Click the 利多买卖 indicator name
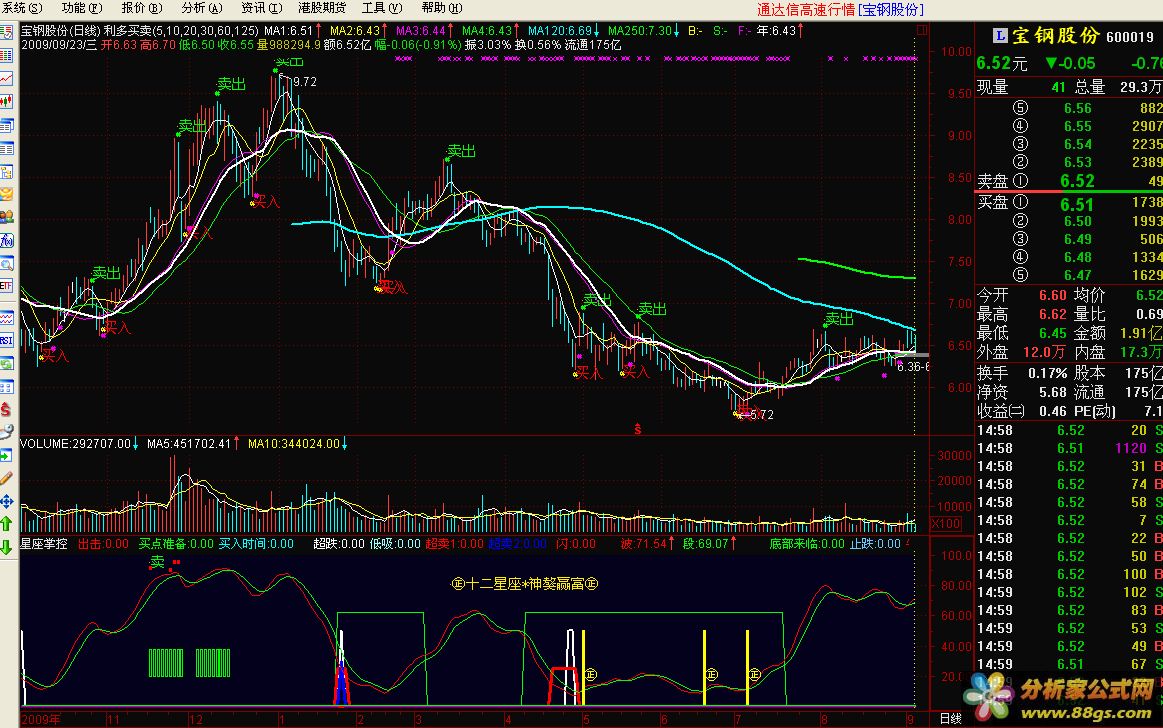The height and width of the screenshot is (728, 1163). (128, 30)
